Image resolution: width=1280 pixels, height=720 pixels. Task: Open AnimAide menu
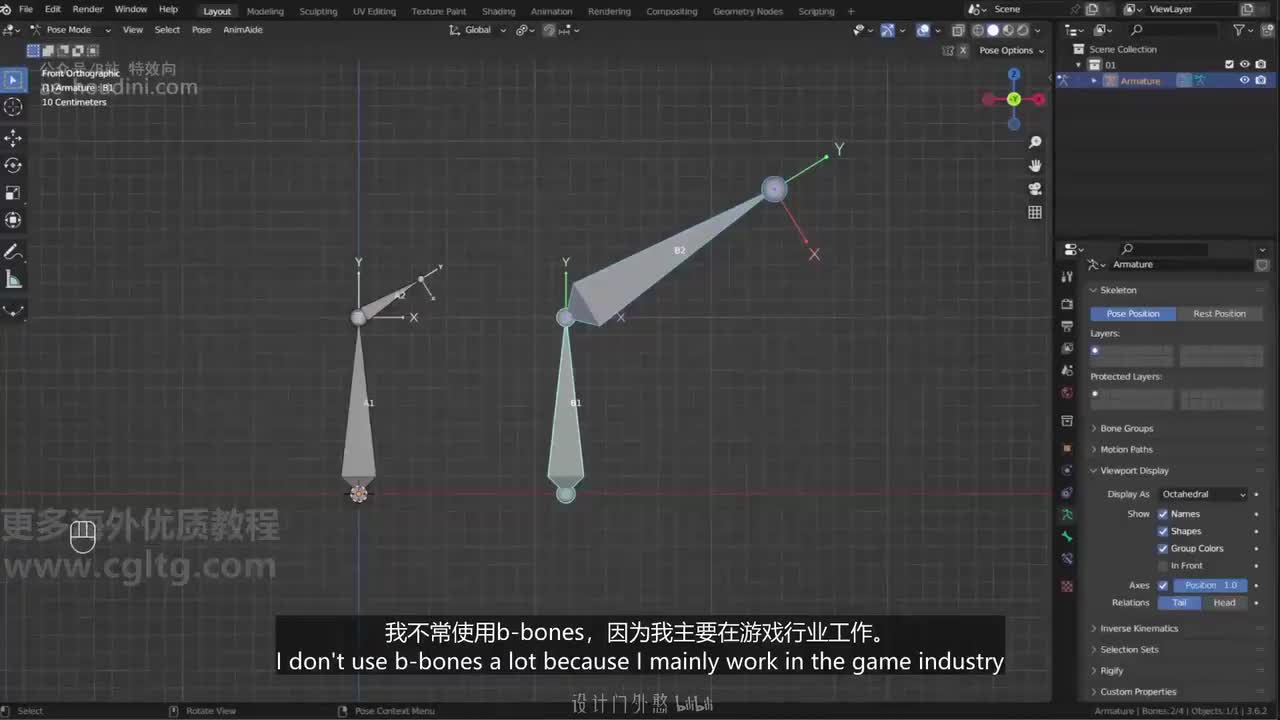[242, 30]
